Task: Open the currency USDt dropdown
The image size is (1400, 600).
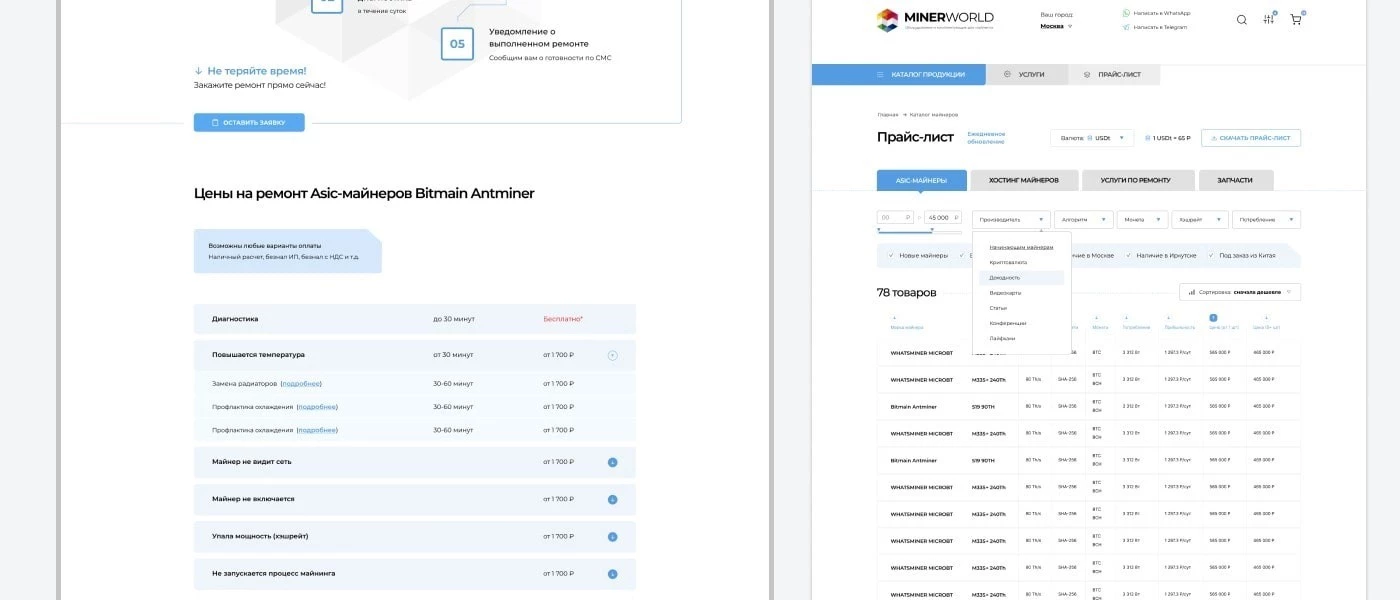Action: (1092, 138)
